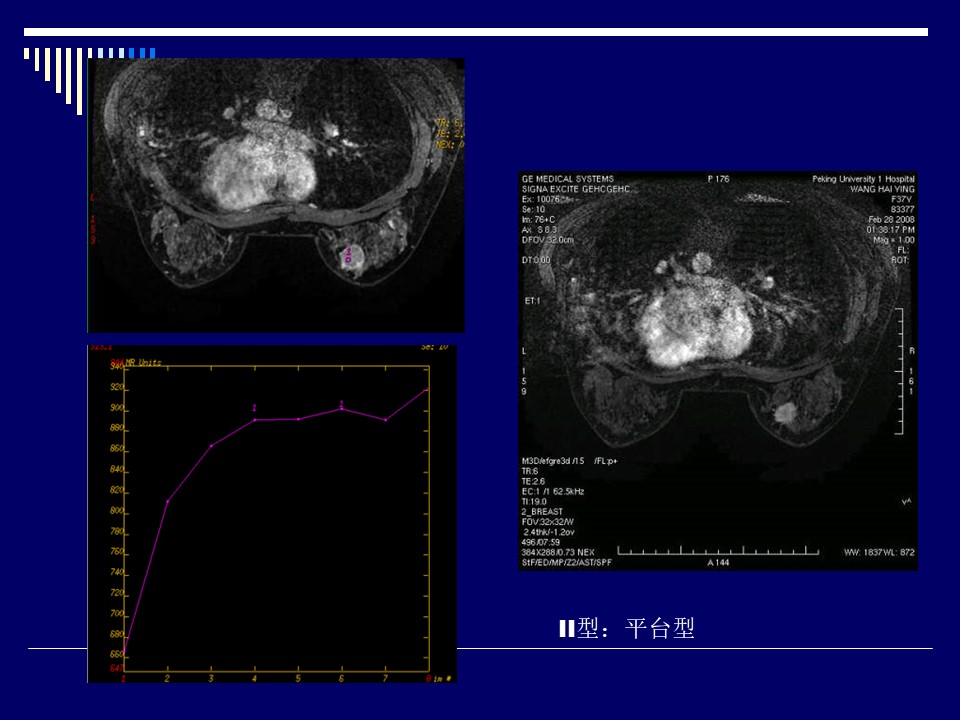Image resolution: width=960 pixels, height=720 pixels.
Task: Click 'GE MEDICAL SYSTEMS' text
Action: [x=568, y=179]
